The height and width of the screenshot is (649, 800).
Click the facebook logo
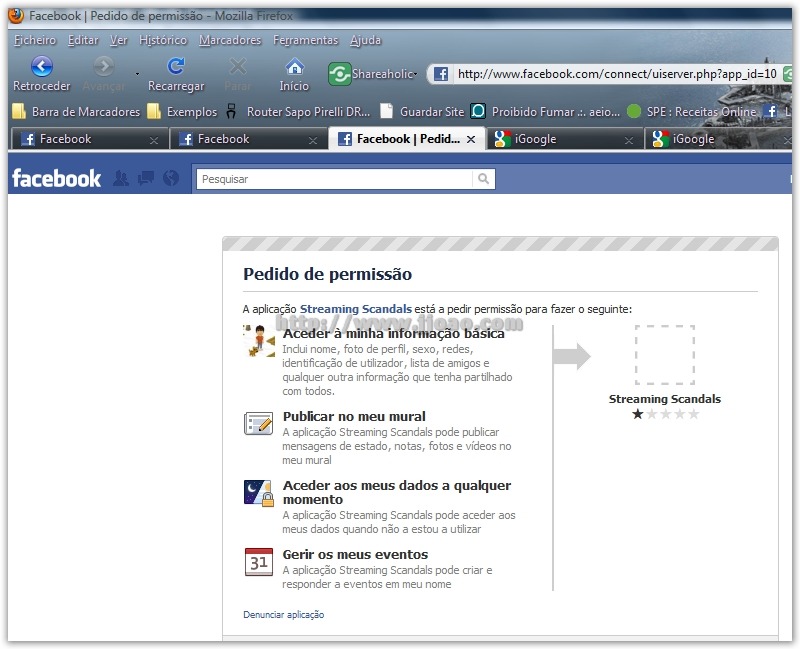point(56,179)
